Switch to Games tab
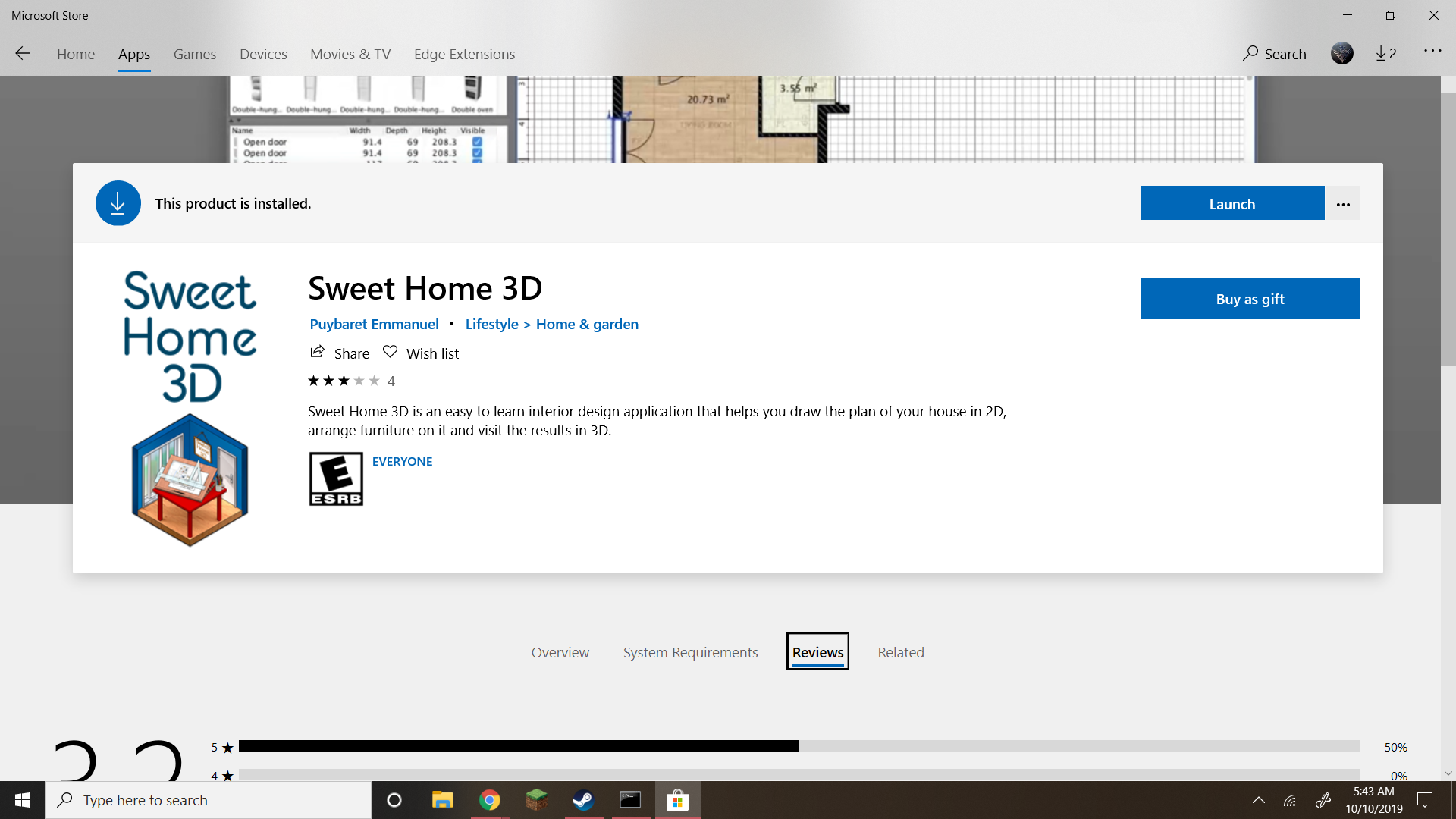Viewport: 1456px width, 819px height. point(195,54)
